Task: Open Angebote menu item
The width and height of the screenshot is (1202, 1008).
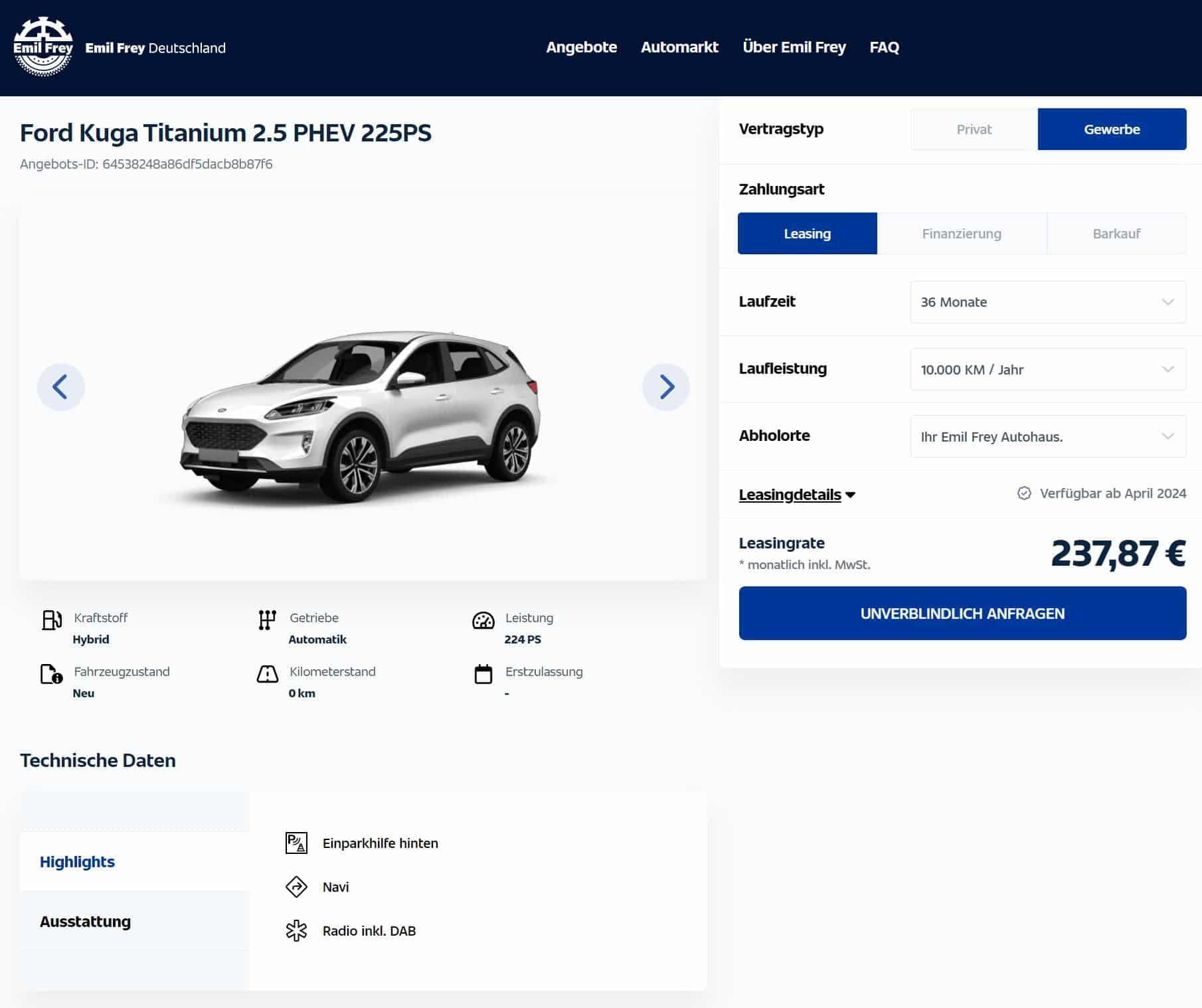Action: [581, 47]
